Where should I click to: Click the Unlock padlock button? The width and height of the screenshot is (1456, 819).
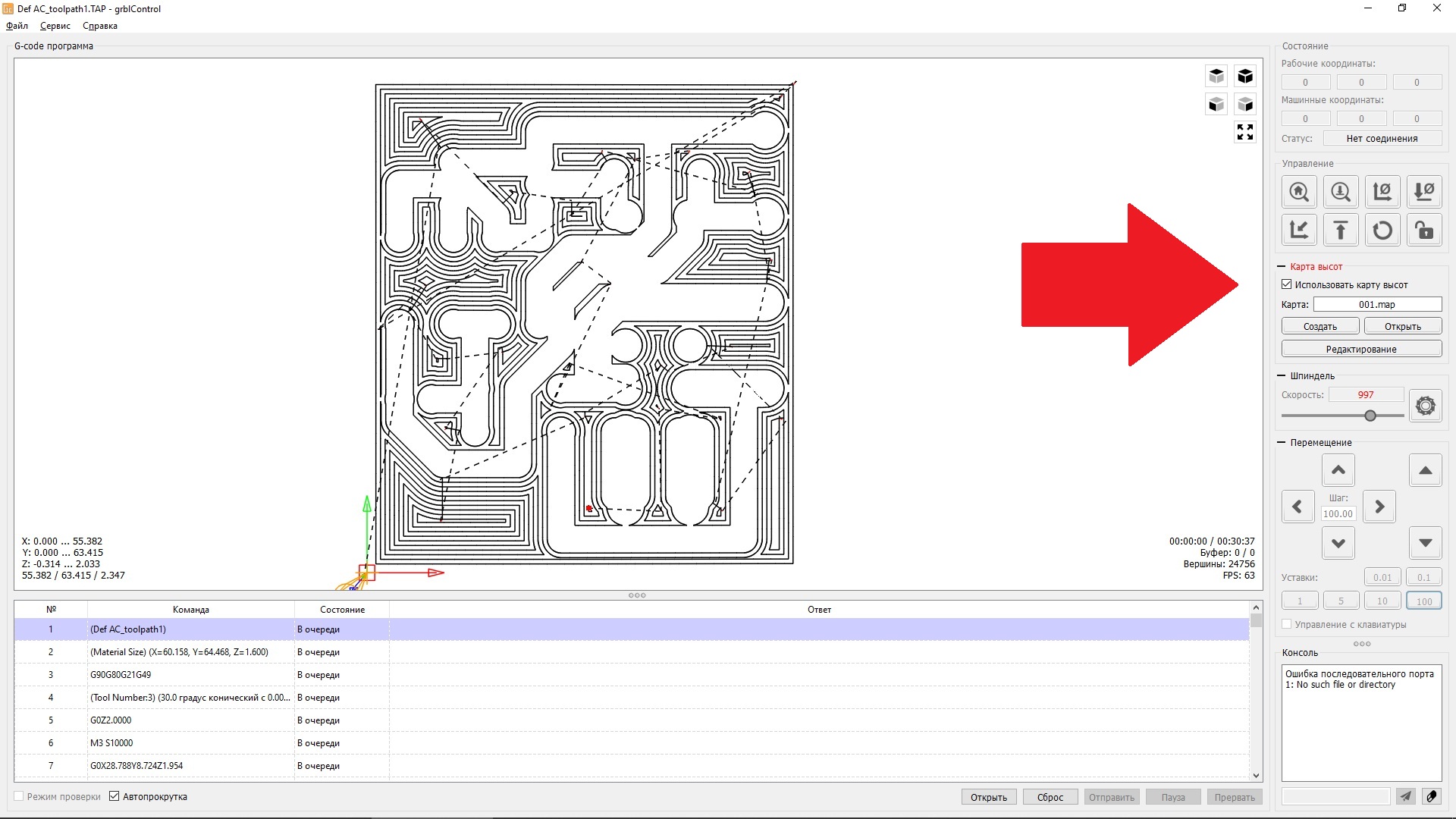[x=1424, y=230]
